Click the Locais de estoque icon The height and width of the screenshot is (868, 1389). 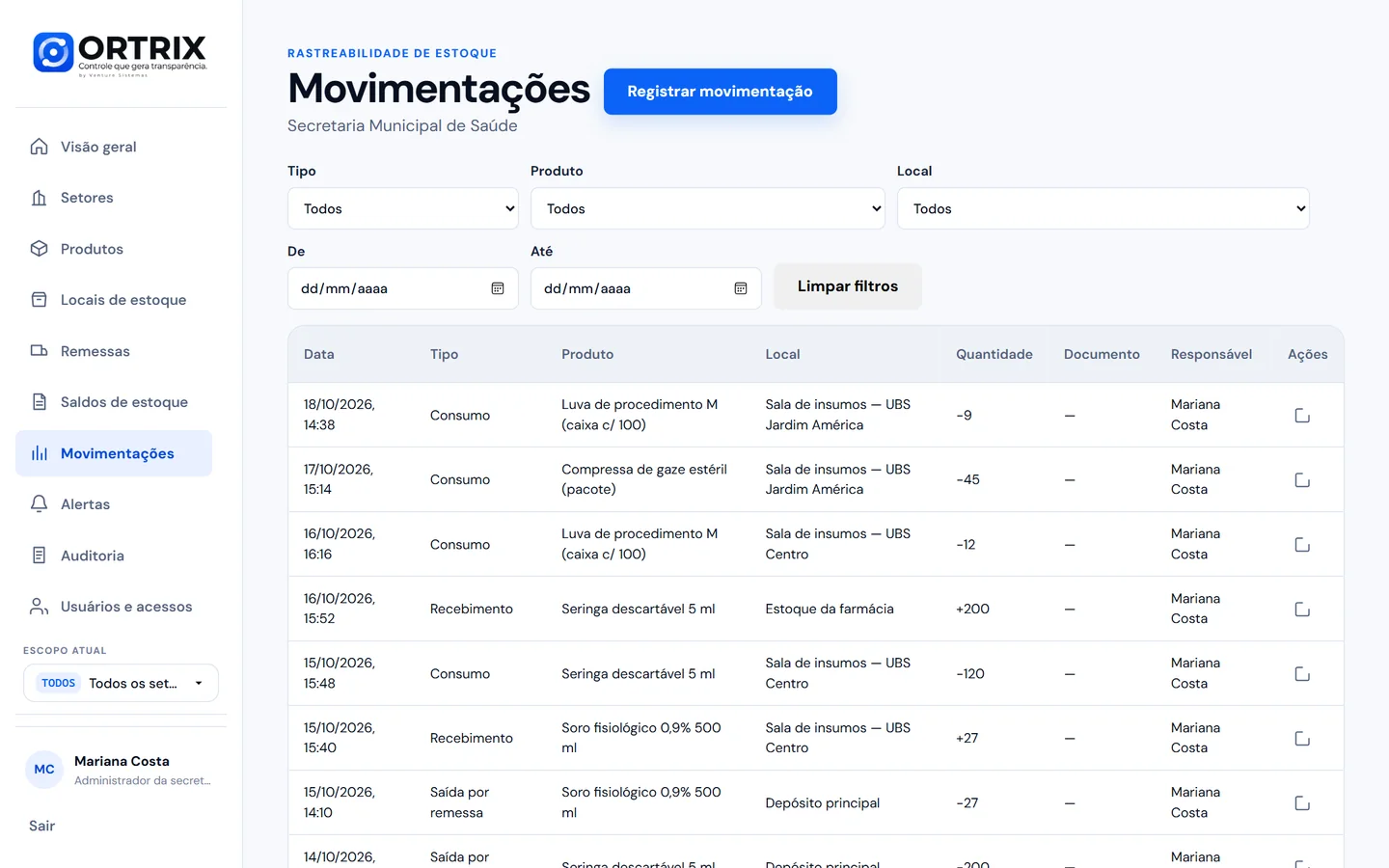(39, 300)
